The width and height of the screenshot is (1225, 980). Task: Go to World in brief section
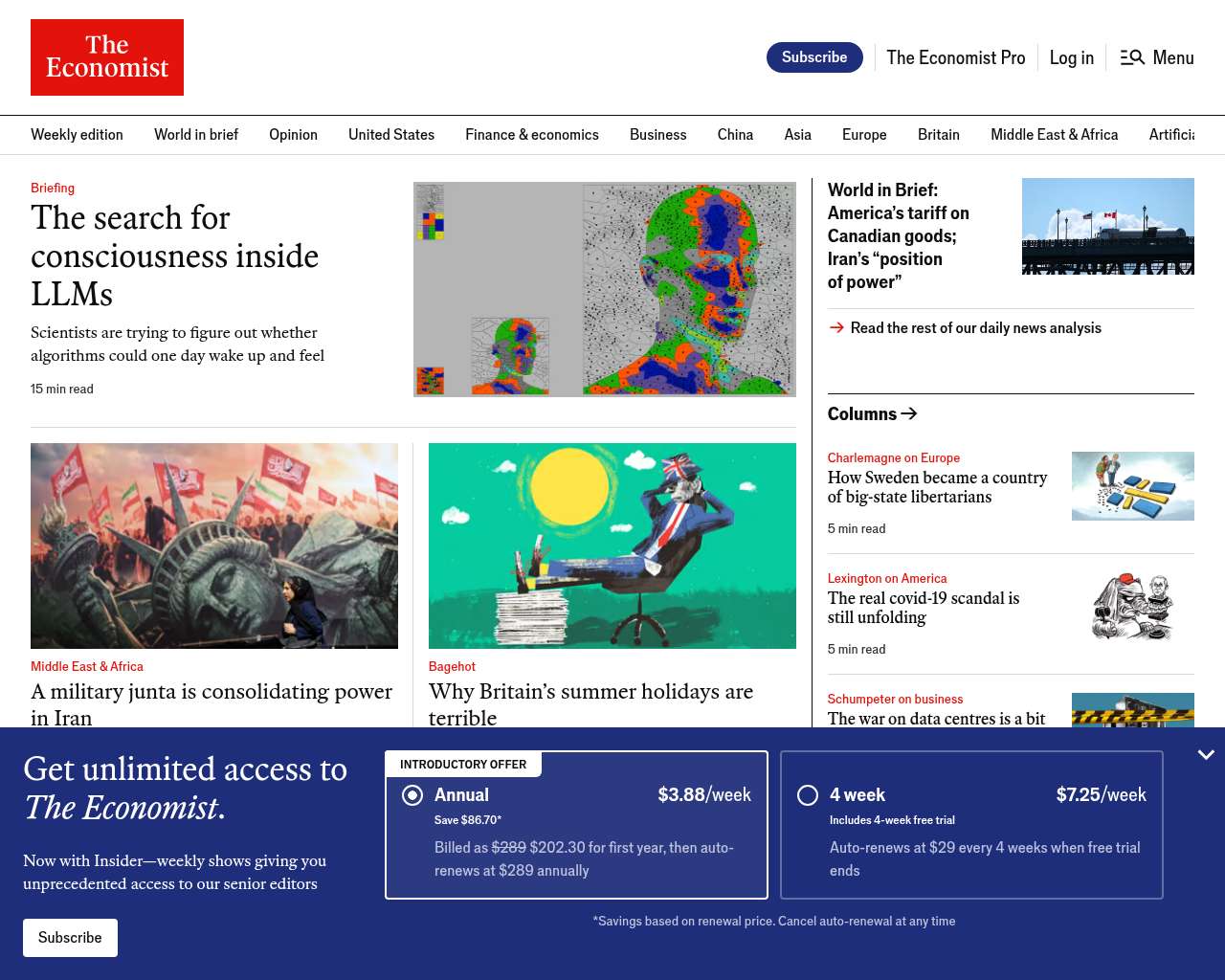pyautogui.click(x=196, y=135)
